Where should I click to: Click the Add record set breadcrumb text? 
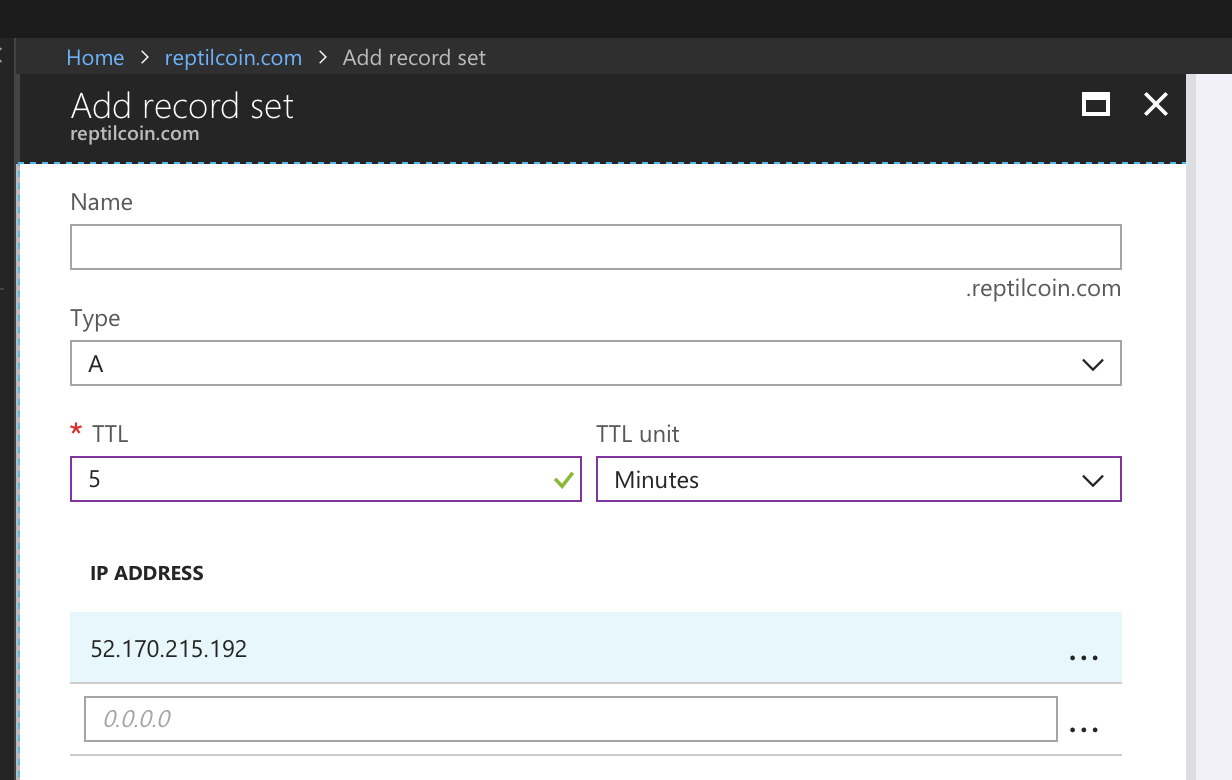coord(414,58)
